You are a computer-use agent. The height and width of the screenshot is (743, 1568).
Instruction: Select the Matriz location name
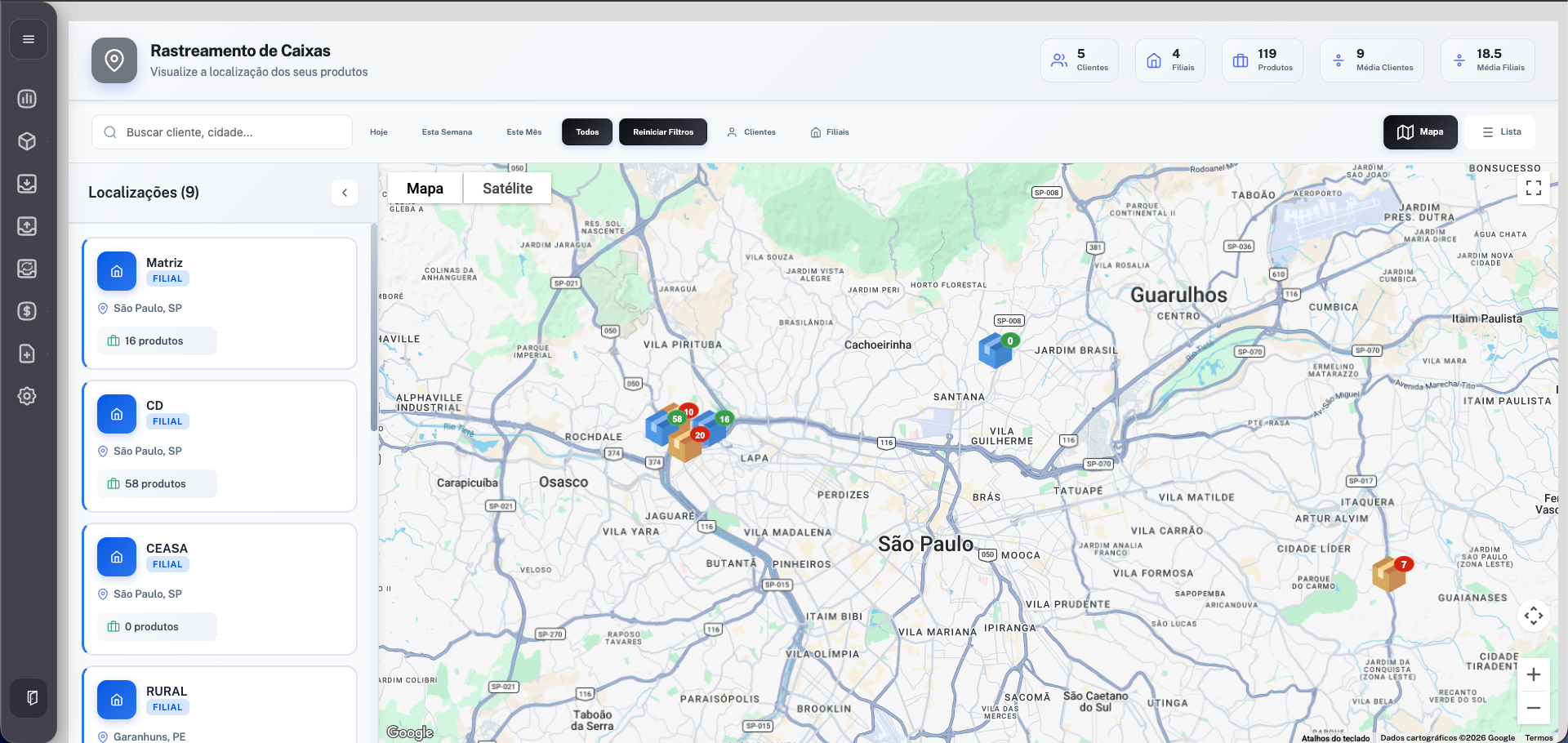164,263
